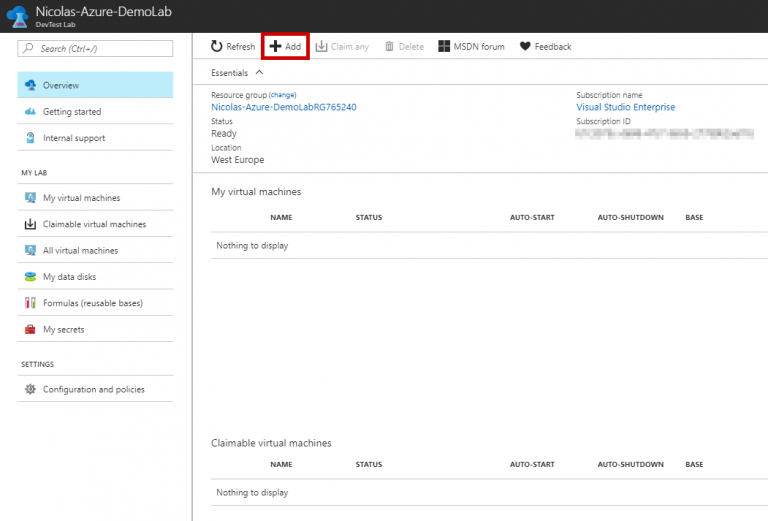This screenshot has width=768, height=521.
Task: Open Configuration and policies settings
Action: coord(95,389)
